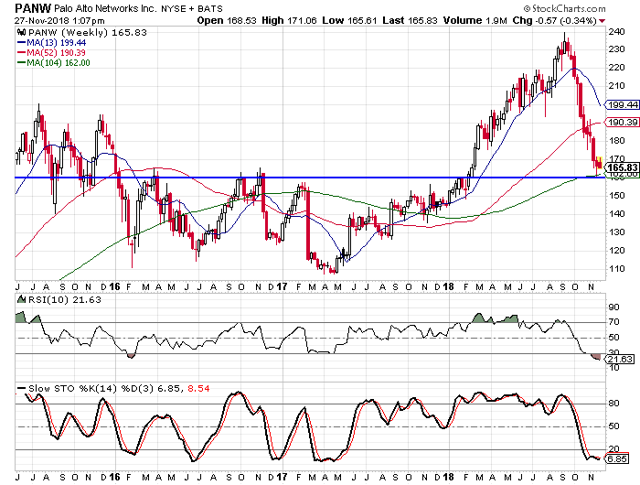Click the 18 year label under the price chart

coord(449,287)
